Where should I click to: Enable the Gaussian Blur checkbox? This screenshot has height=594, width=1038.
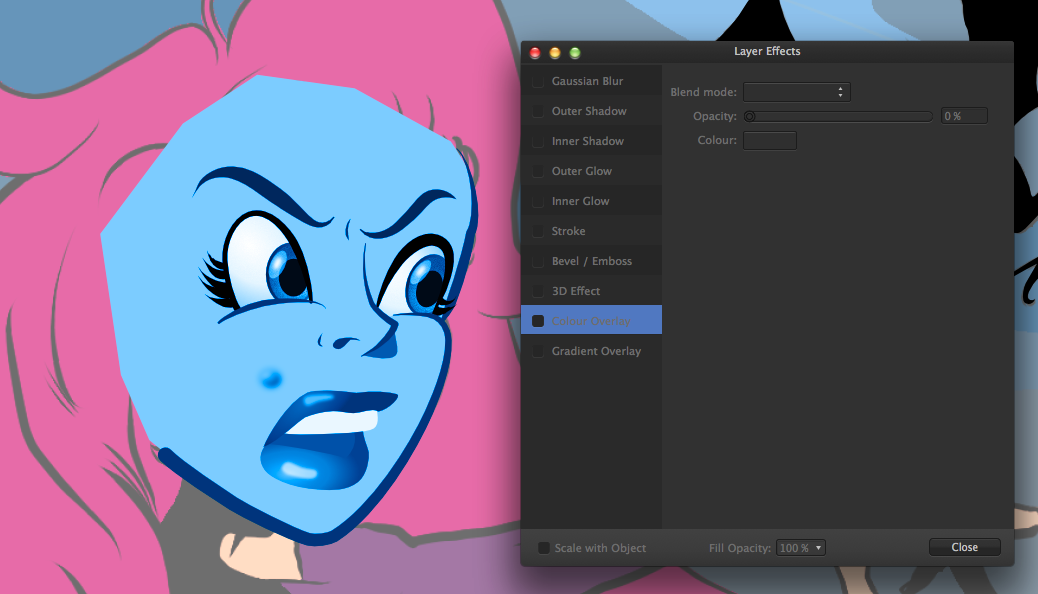point(538,81)
